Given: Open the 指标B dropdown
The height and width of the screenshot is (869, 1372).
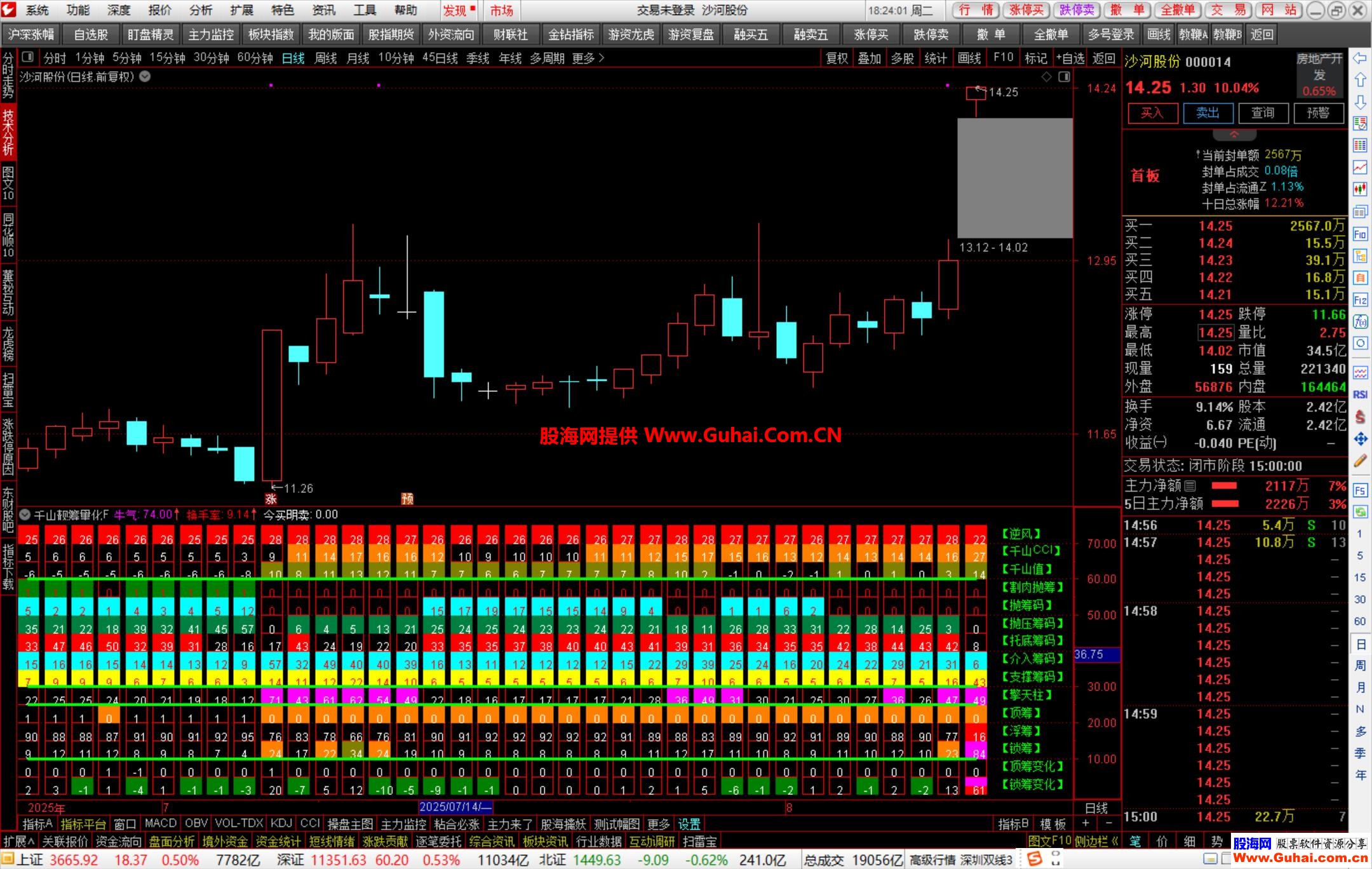Looking at the screenshot, I should tap(1013, 824).
